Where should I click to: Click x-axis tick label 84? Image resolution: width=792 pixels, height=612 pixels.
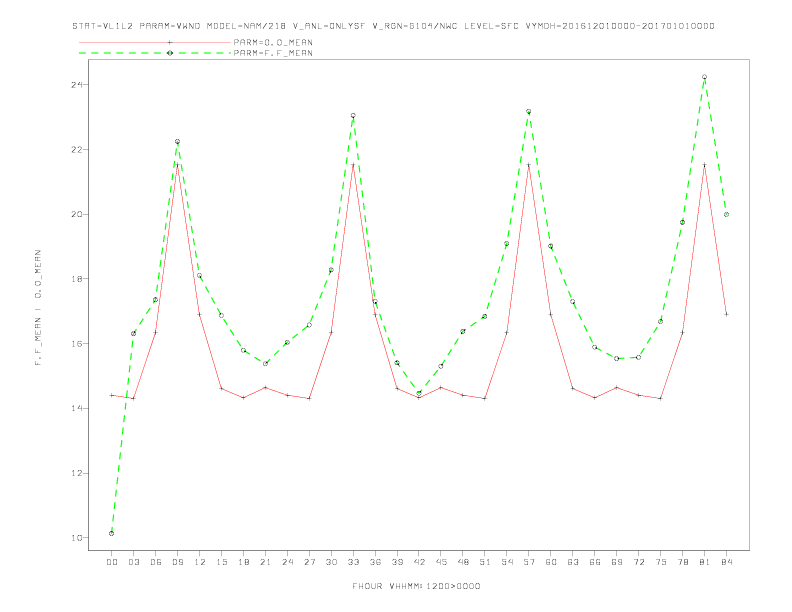click(726, 562)
